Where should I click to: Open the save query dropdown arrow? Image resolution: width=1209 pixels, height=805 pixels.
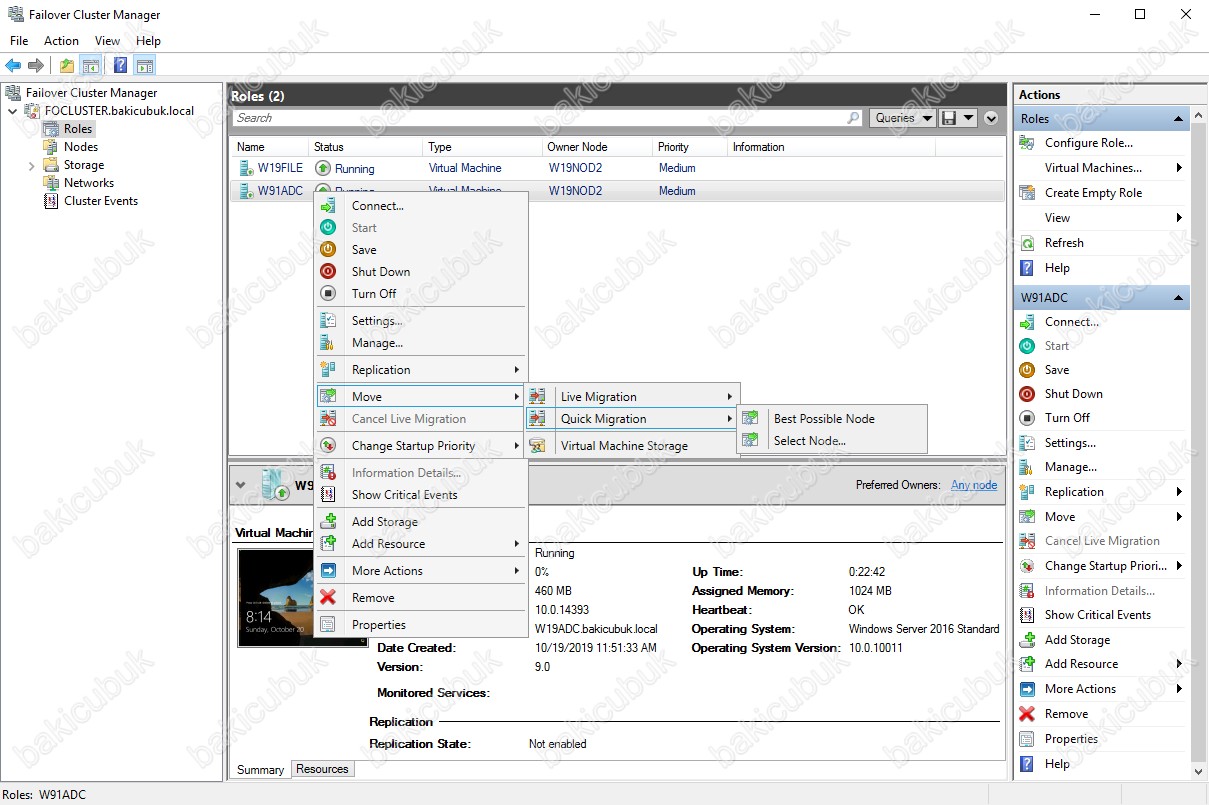(969, 118)
